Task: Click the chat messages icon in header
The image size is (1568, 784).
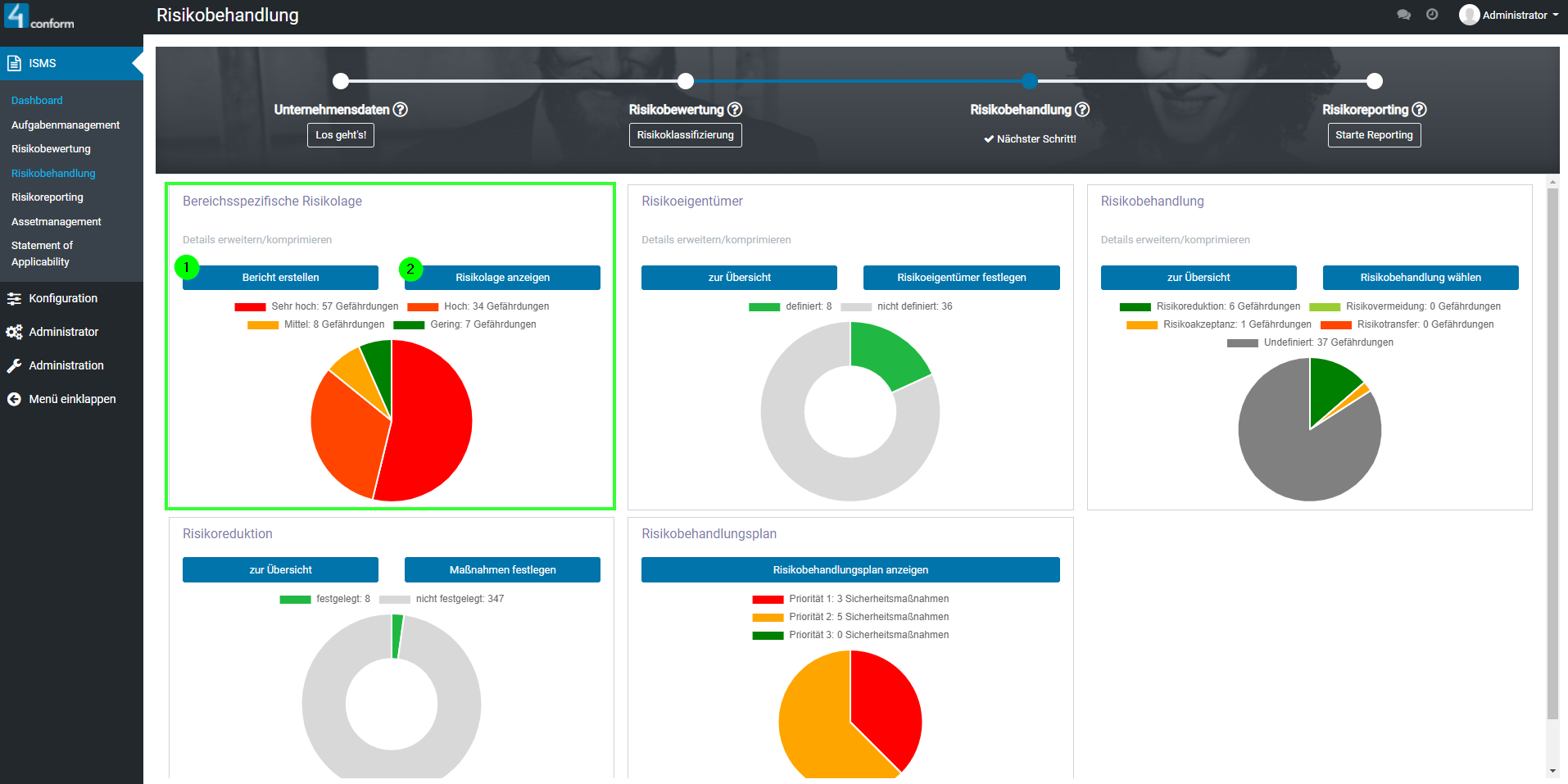Action: [1403, 15]
